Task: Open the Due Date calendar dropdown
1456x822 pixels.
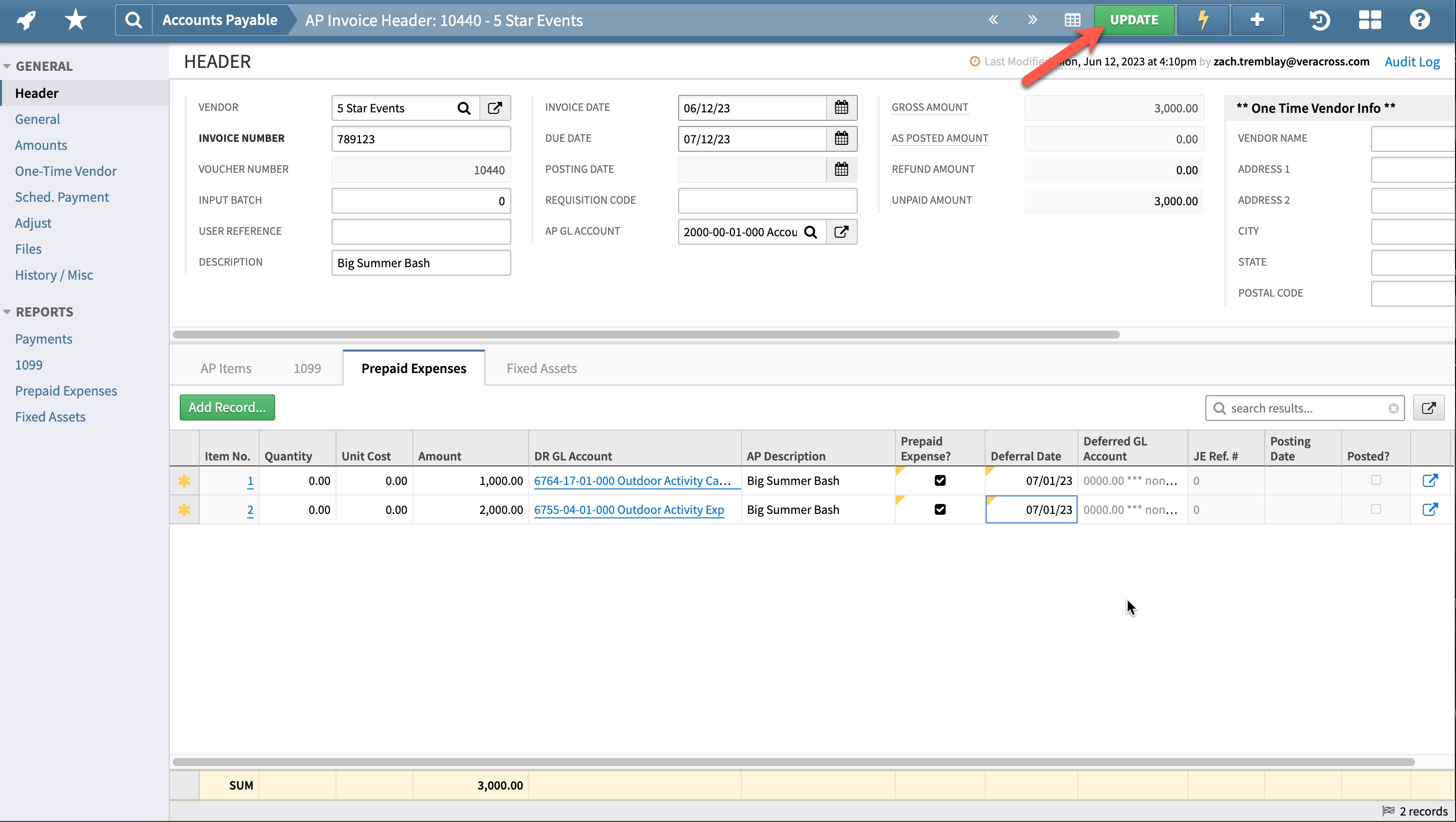Action: [x=842, y=138]
